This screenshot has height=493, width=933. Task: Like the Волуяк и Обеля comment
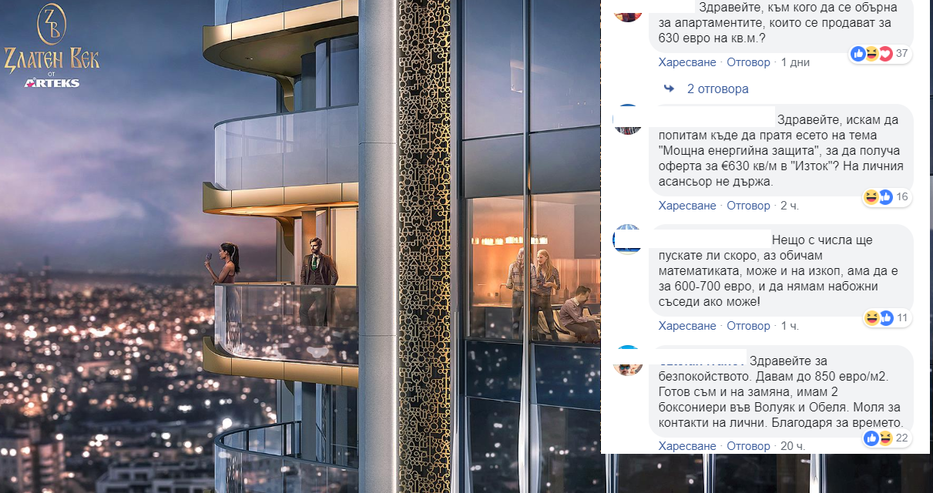687,446
